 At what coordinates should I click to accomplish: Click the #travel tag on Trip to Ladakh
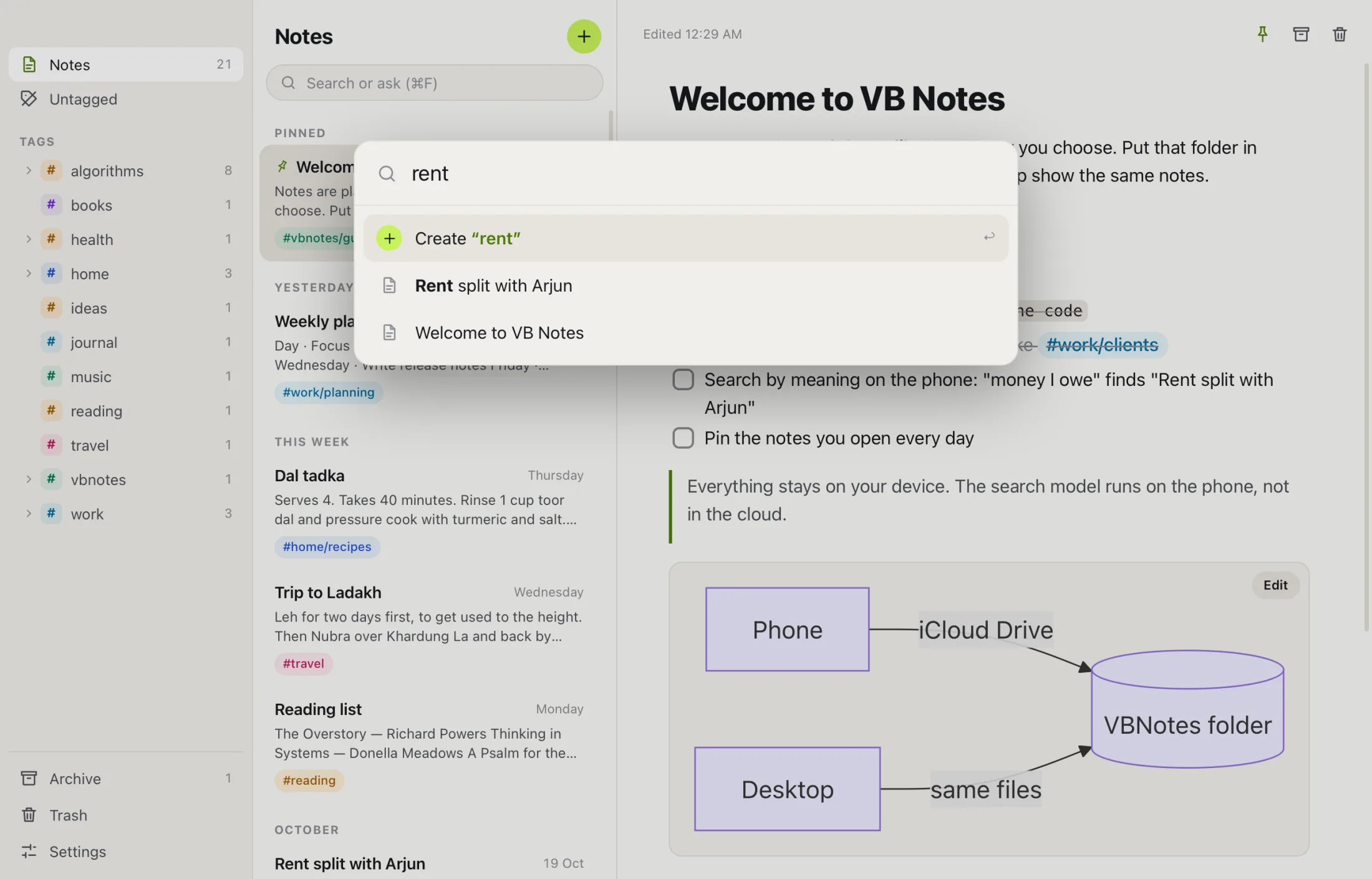tap(303, 663)
